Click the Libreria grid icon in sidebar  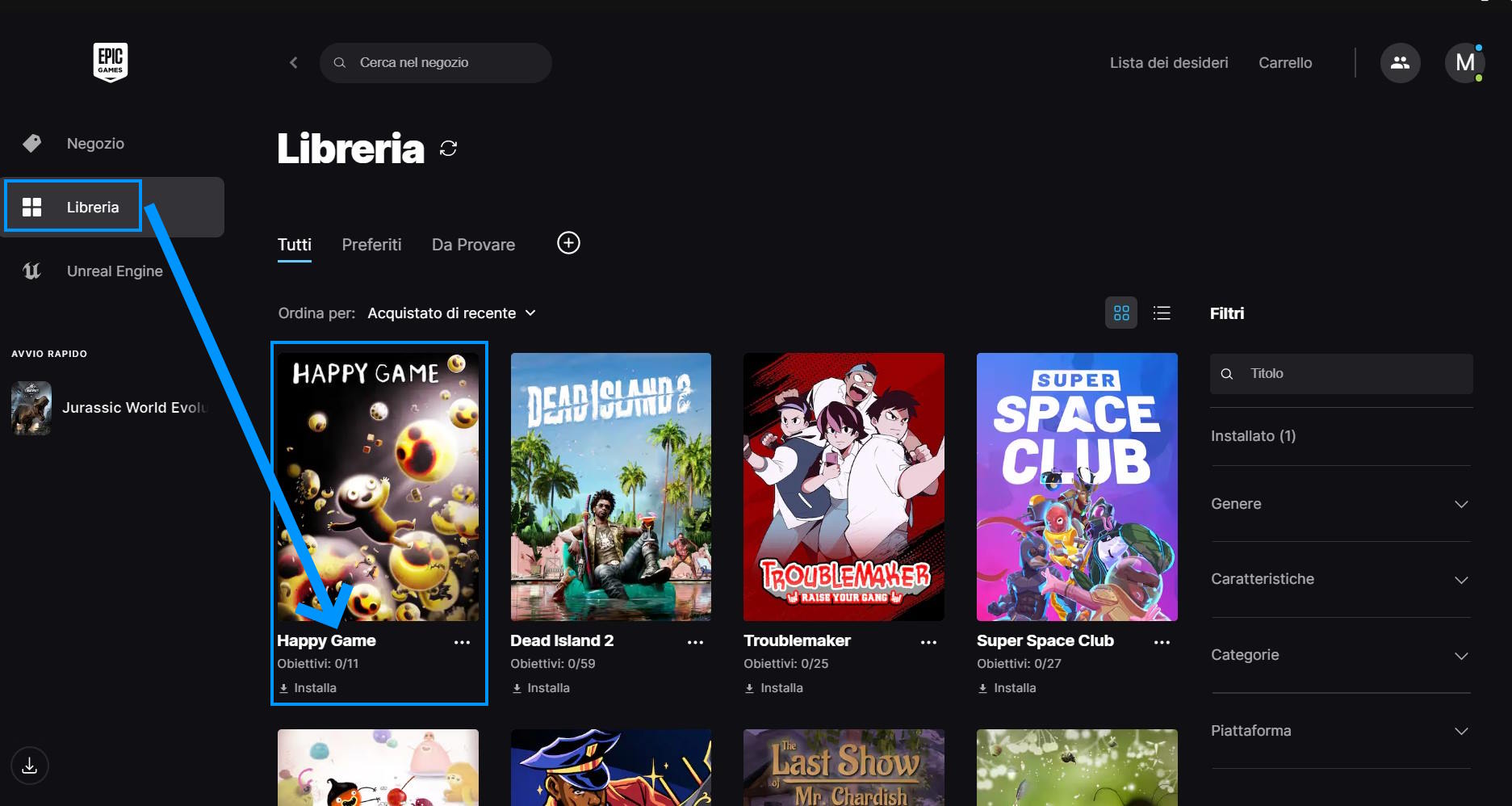pyautogui.click(x=31, y=207)
